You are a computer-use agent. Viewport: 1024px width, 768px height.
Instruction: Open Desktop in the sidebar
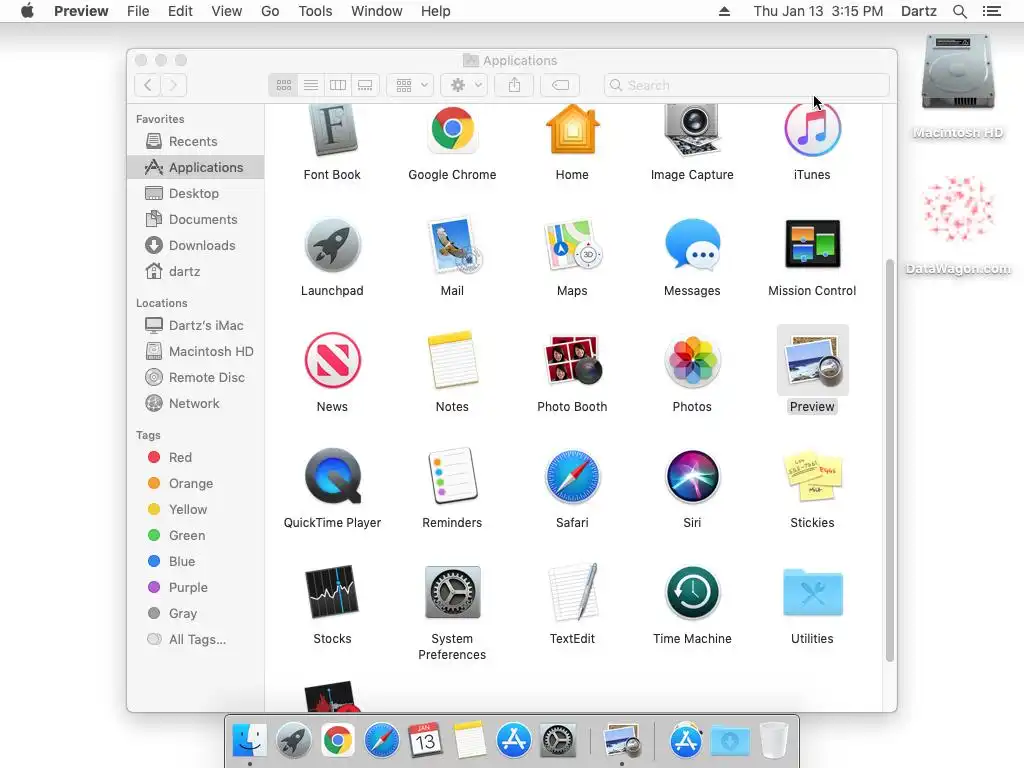(x=195, y=193)
